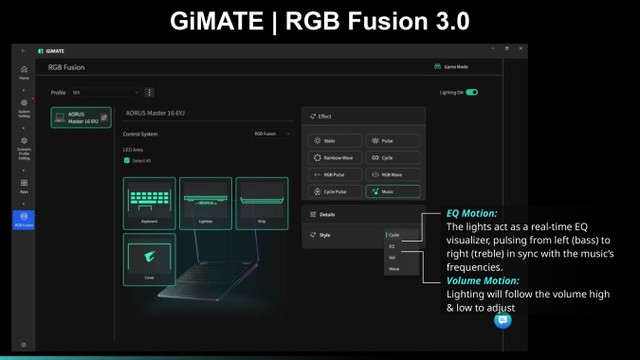640x360 pixels.
Task: Click the AORUS Master 16 6YJ heading
Action: click(x=155, y=113)
